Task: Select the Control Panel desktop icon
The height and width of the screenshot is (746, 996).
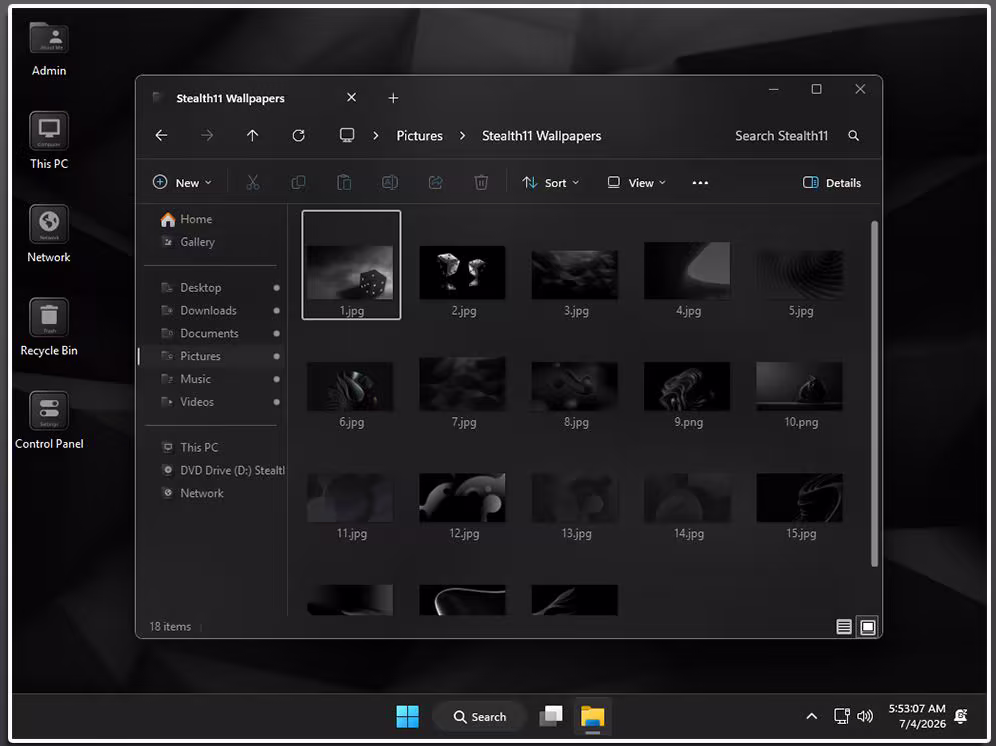Action: click(49, 421)
